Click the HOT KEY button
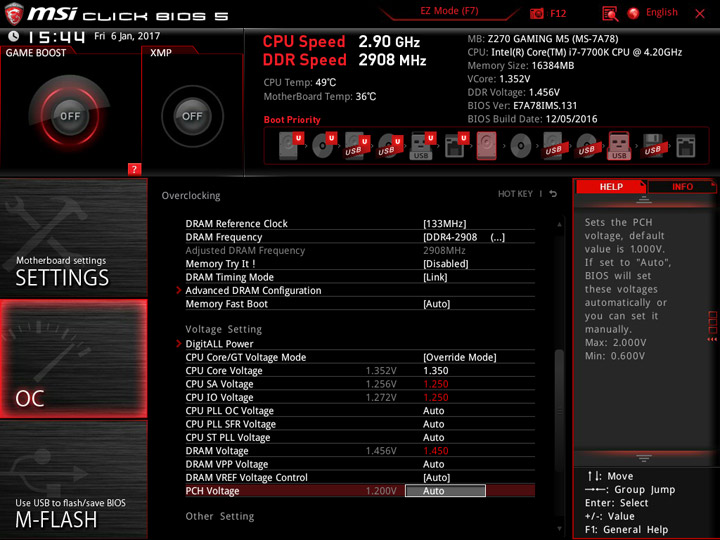The image size is (720, 540). (x=515, y=194)
